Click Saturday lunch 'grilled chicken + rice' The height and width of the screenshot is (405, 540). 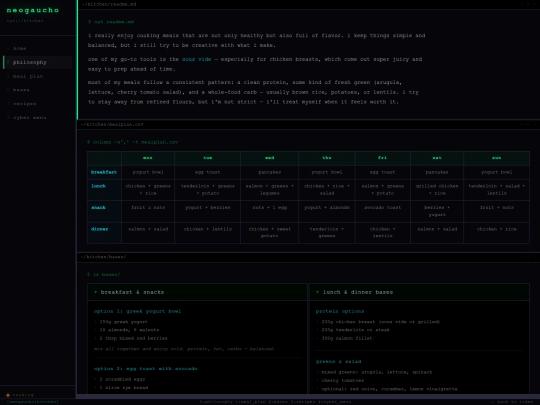(437, 190)
